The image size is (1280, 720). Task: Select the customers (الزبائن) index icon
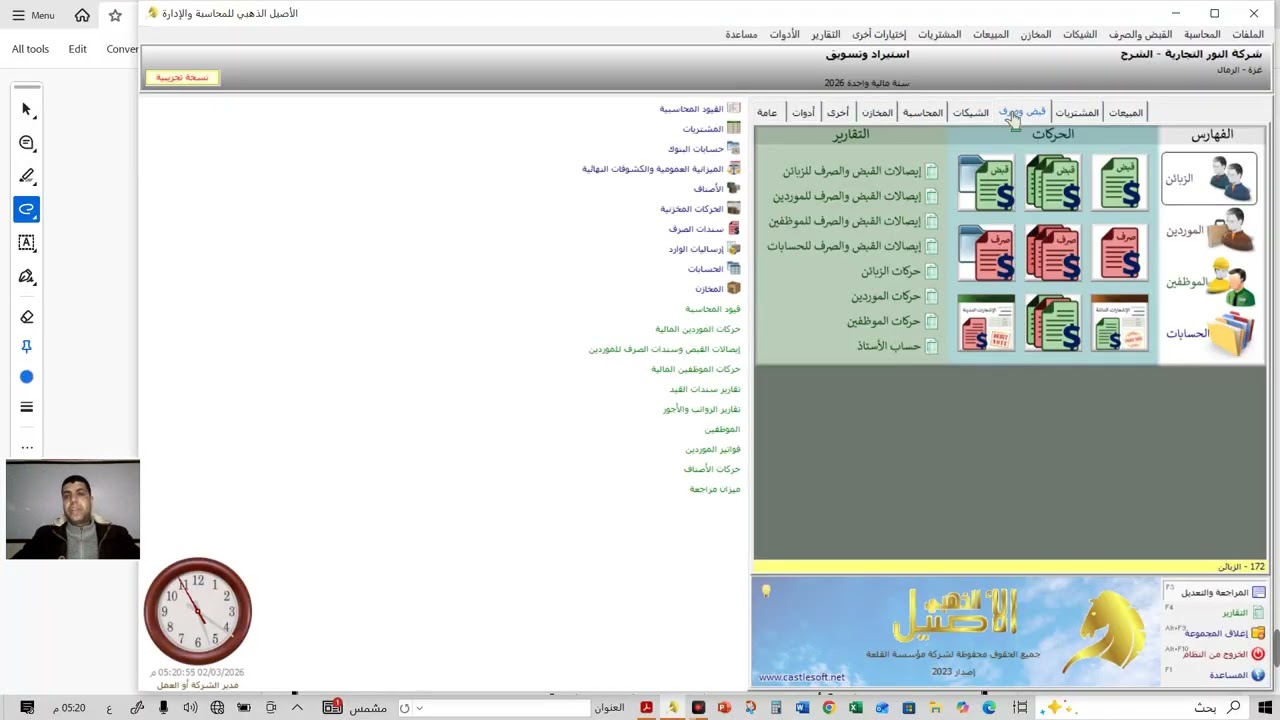click(x=1209, y=178)
